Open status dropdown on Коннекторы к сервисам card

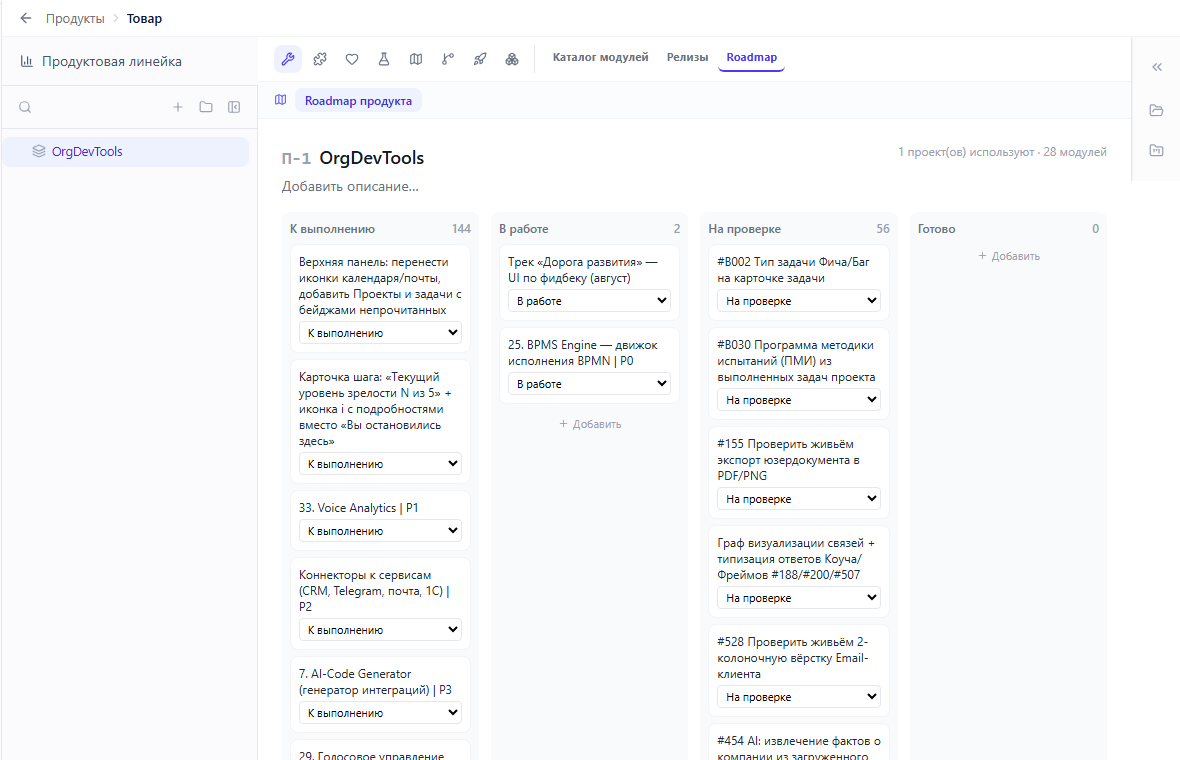pyautogui.click(x=380, y=630)
